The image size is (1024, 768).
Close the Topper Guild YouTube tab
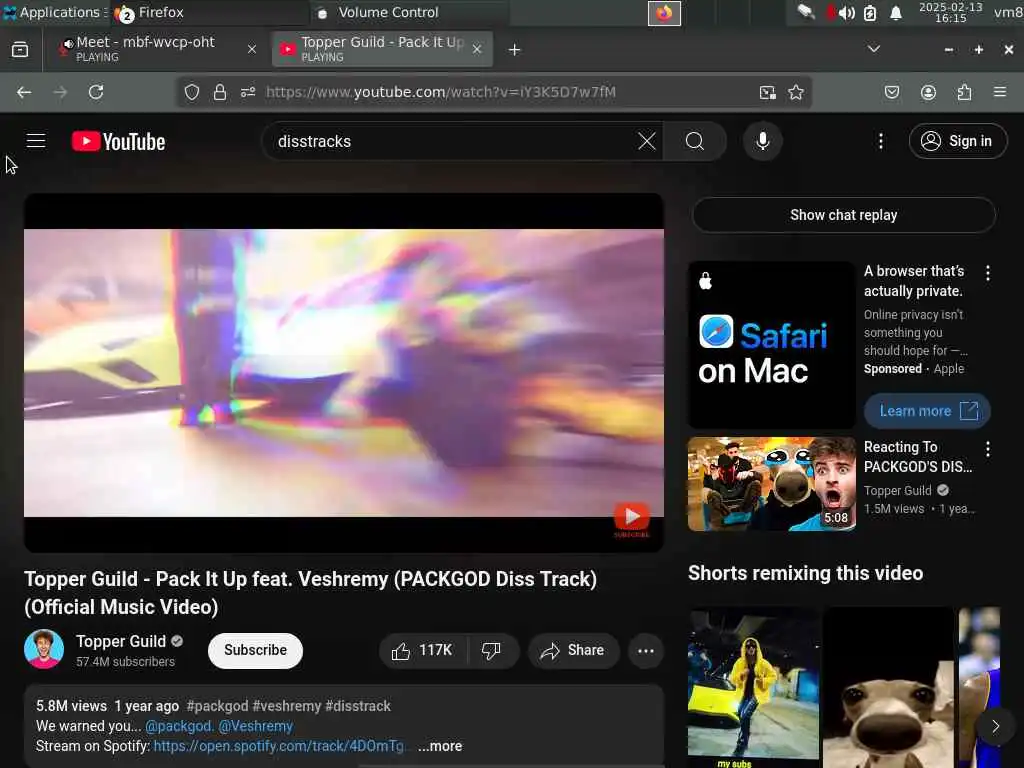point(477,49)
